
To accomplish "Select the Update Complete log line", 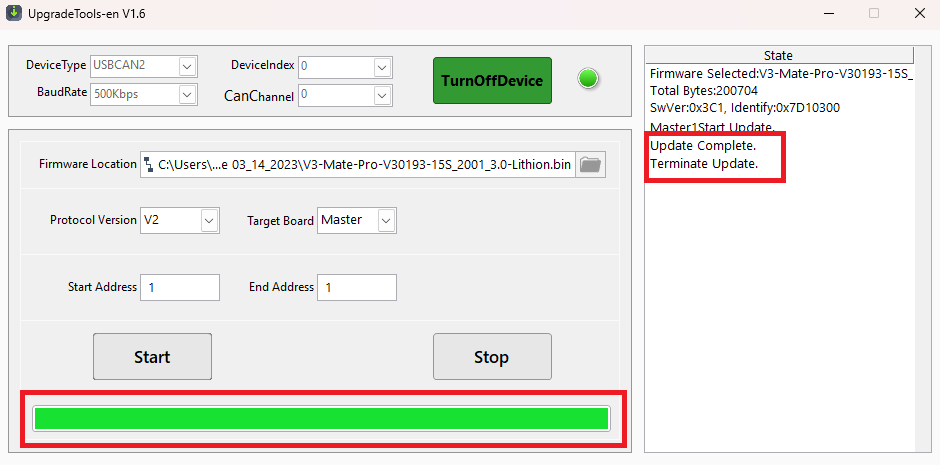I will (703, 146).
